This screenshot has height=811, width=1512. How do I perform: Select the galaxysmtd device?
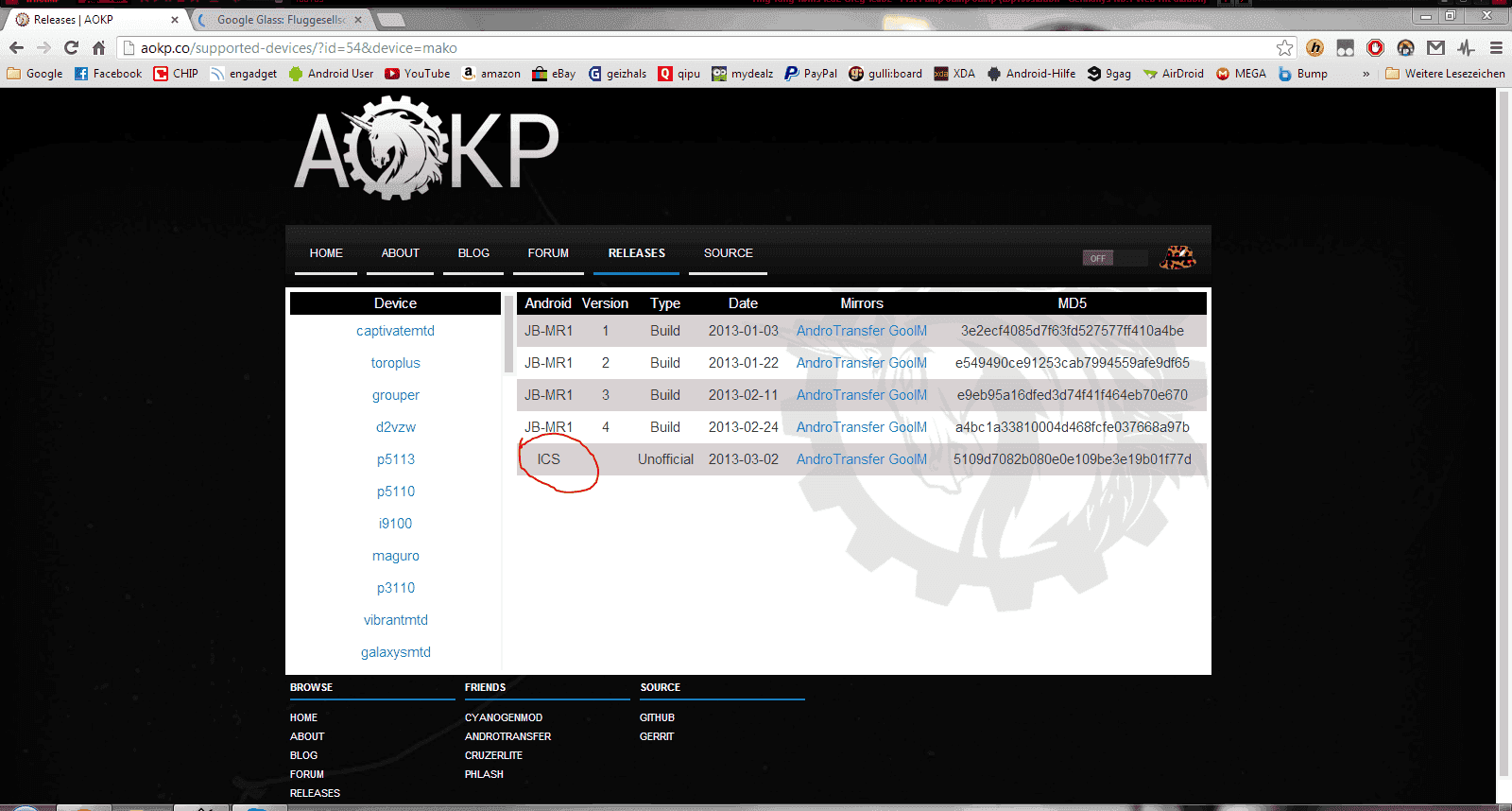(x=395, y=652)
